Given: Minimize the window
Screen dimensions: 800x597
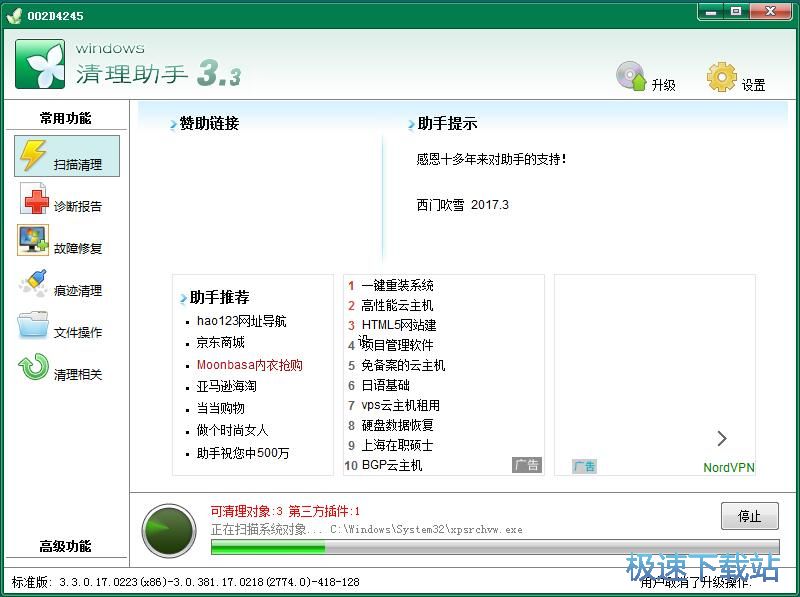Looking at the screenshot, I should pos(711,11).
